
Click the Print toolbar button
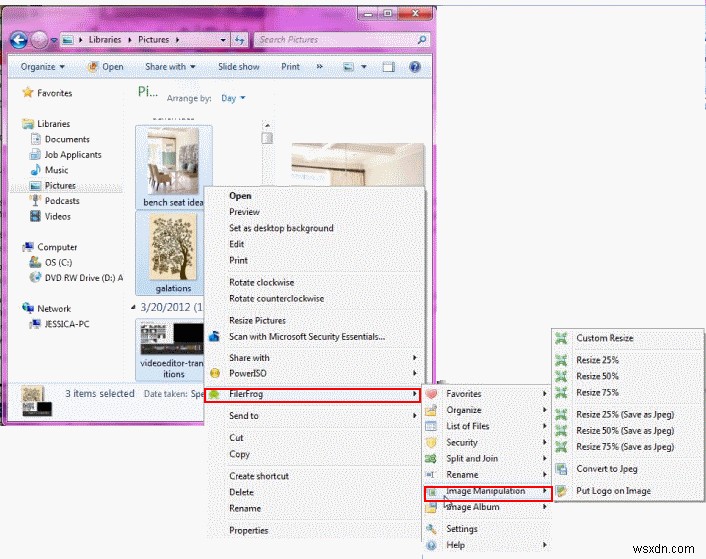coord(290,67)
